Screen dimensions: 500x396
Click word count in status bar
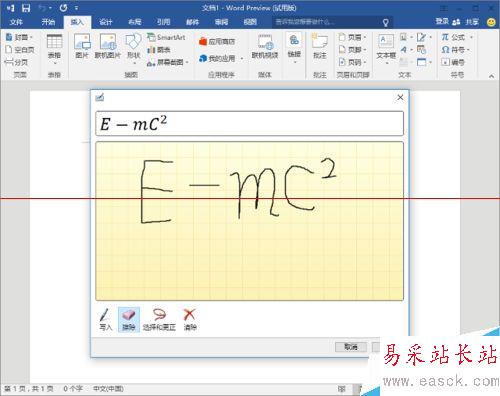[x=73, y=389]
